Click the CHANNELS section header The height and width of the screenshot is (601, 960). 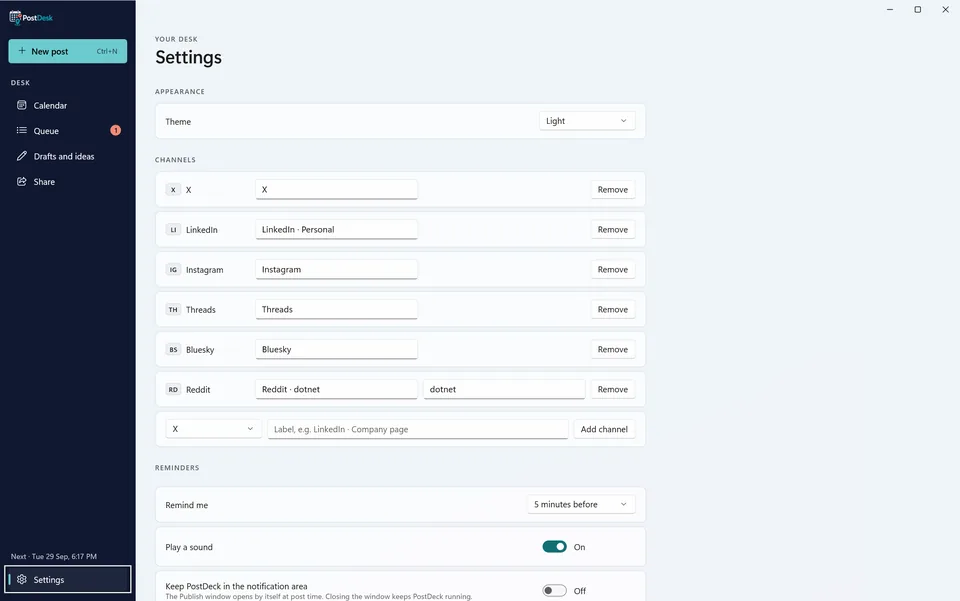(175, 160)
